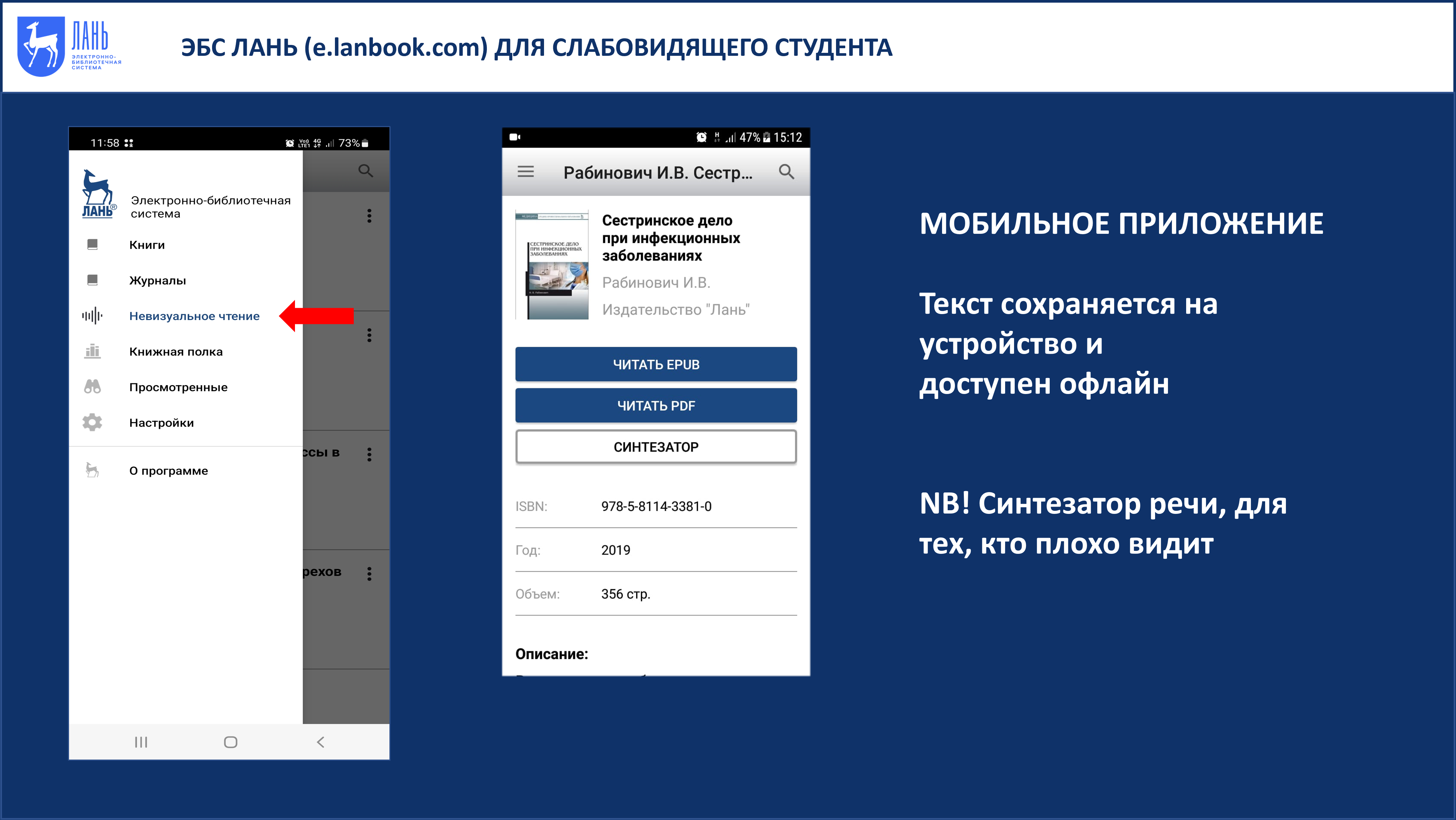Click toolbar title Рабинович И.В. Сестр...
The width and height of the screenshot is (1456, 820).
coord(658,172)
